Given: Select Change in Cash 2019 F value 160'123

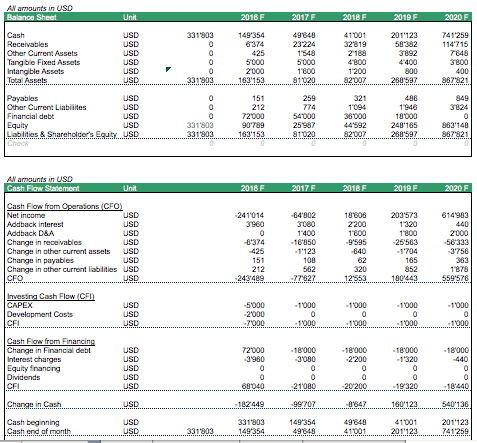Looking at the screenshot, I should (404, 404).
